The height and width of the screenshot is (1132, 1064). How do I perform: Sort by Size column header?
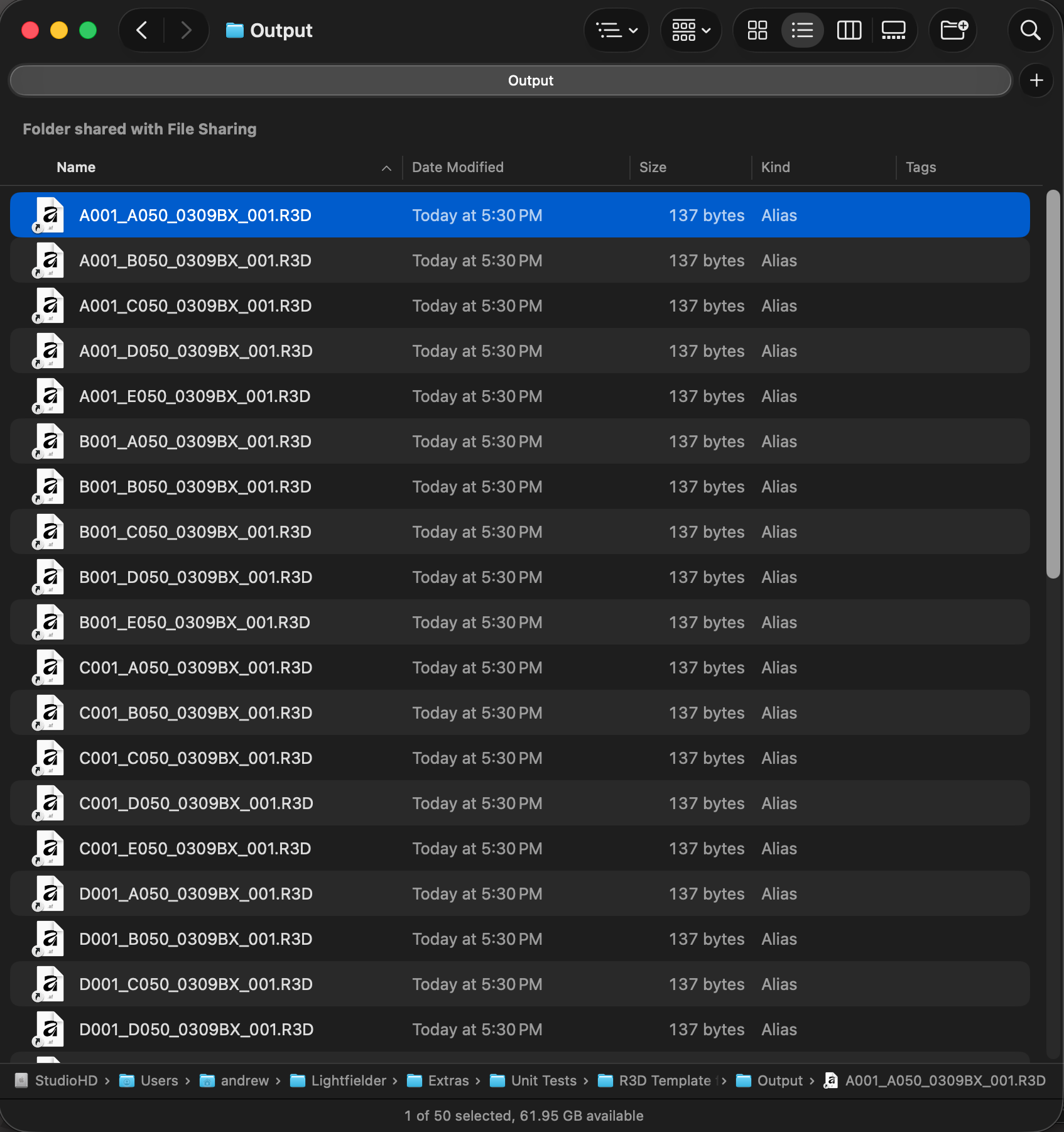point(653,167)
